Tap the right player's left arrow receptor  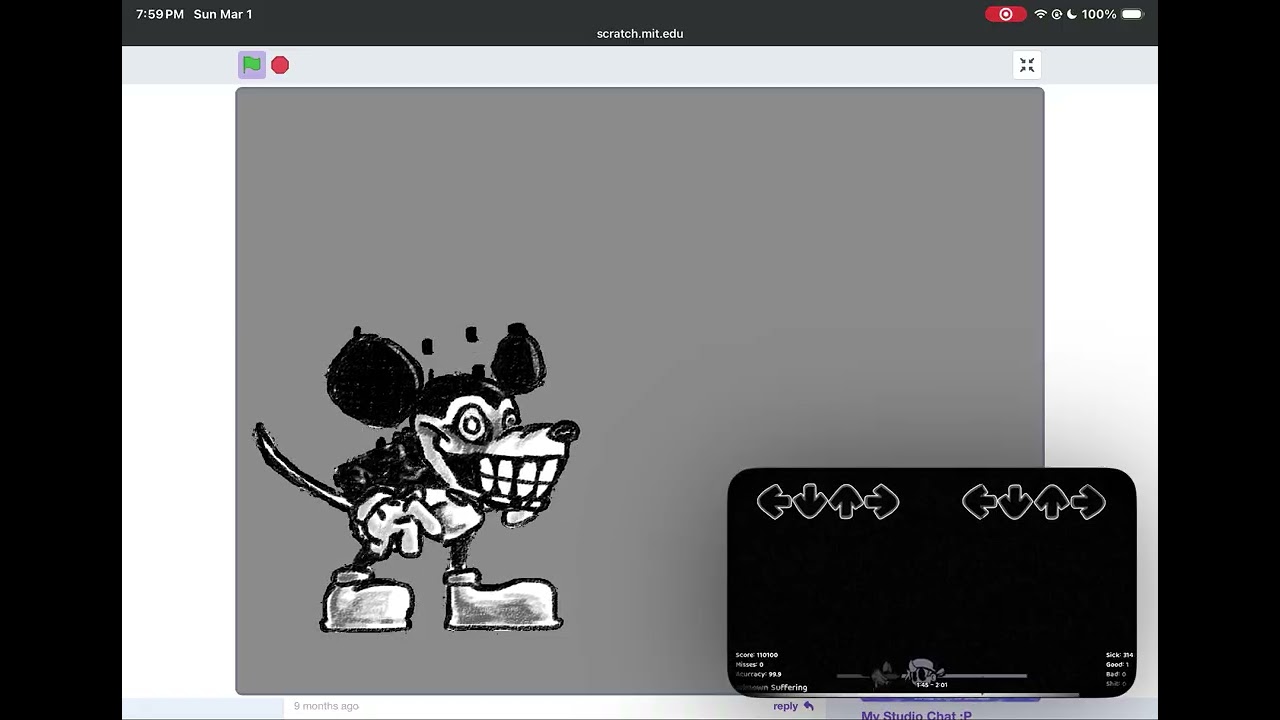click(x=979, y=501)
